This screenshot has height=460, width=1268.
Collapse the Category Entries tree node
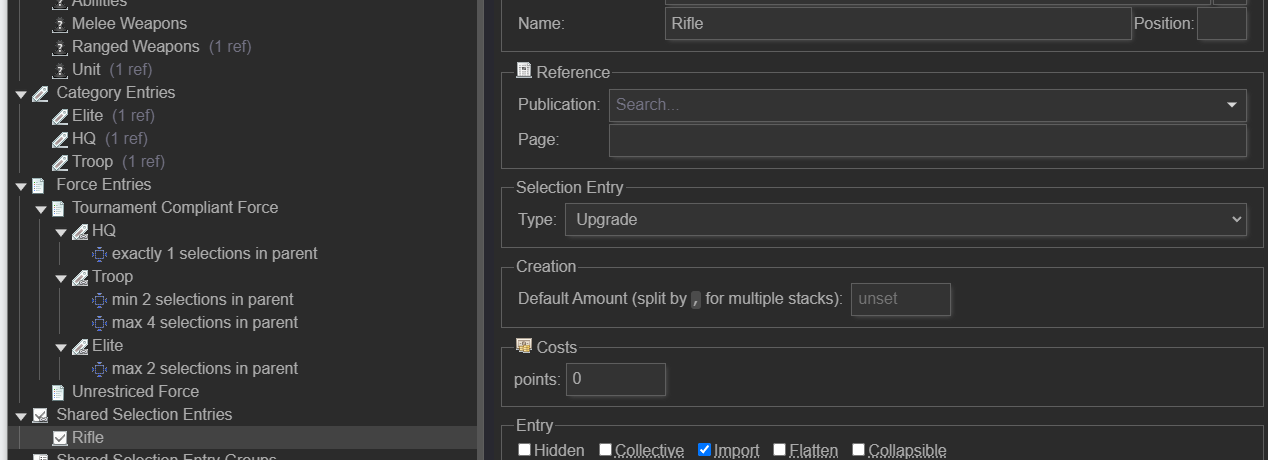coord(21,94)
